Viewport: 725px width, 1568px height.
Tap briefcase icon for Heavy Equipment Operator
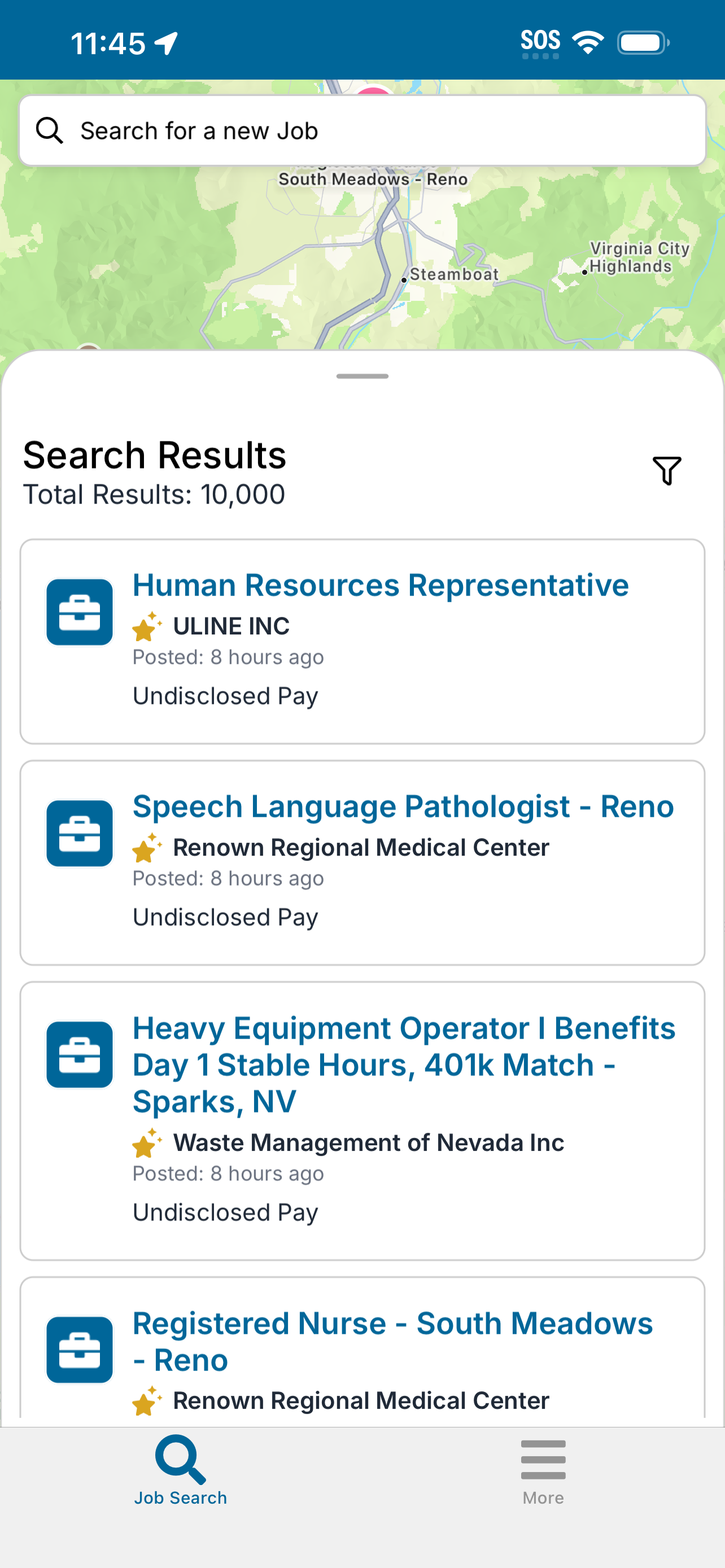[80, 1055]
